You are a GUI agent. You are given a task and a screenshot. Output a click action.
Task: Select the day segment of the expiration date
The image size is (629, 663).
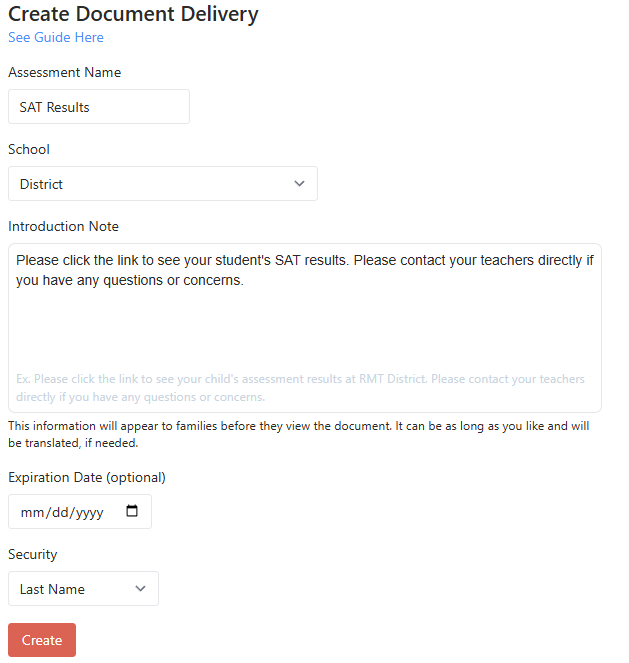(x=60, y=512)
